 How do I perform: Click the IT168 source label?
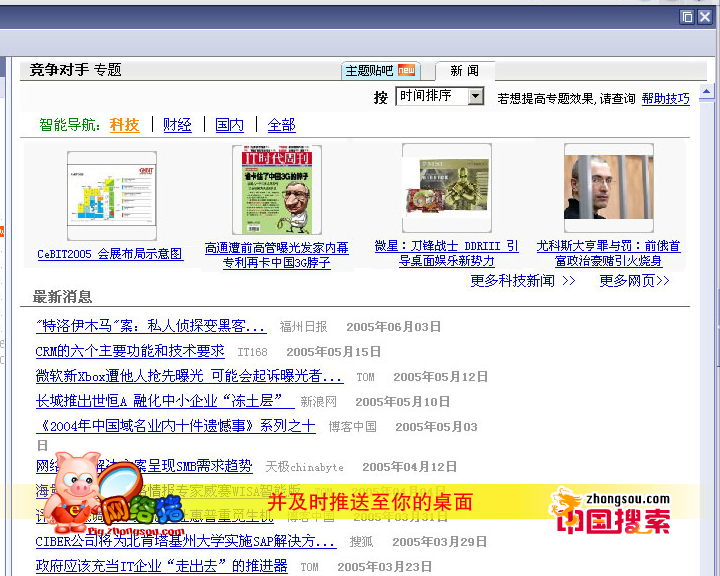(252, 352)
